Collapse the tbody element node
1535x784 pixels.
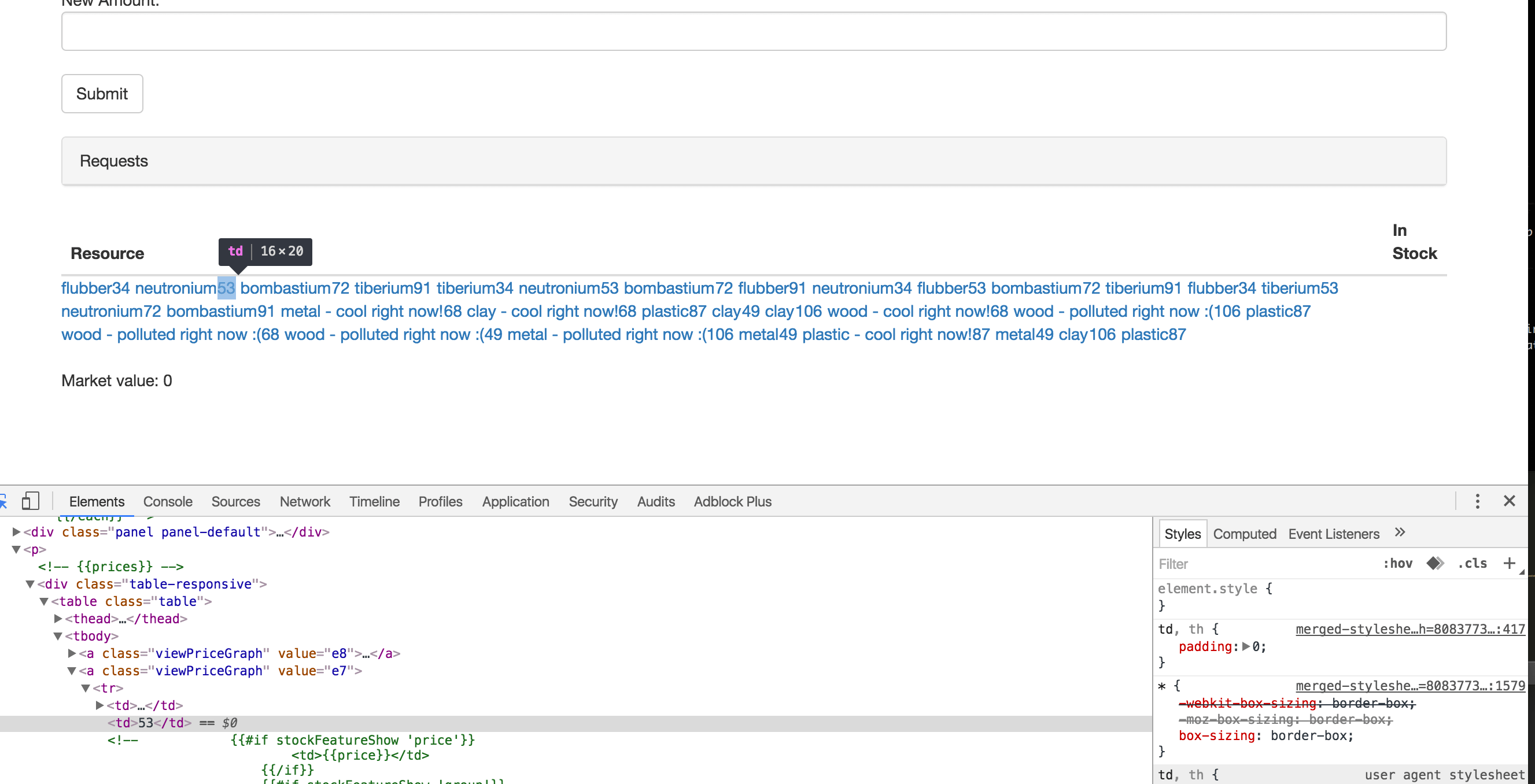[57, 635]
